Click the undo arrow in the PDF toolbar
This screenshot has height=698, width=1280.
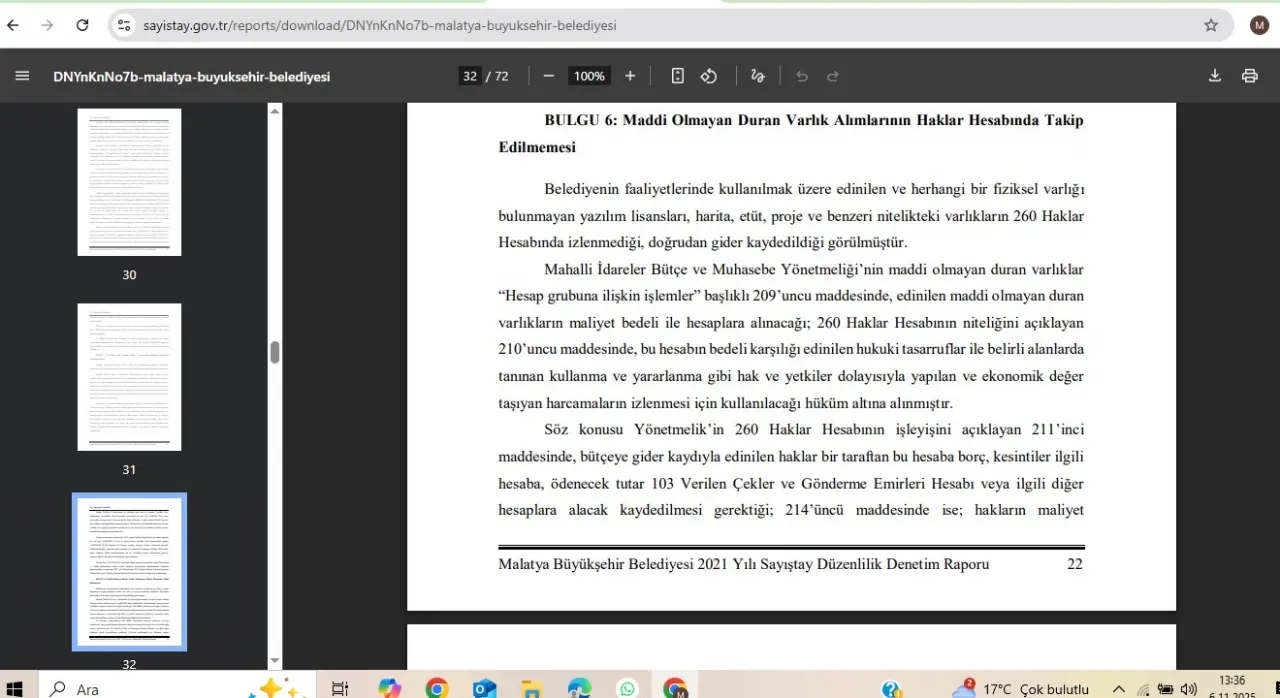click(801, 76)
